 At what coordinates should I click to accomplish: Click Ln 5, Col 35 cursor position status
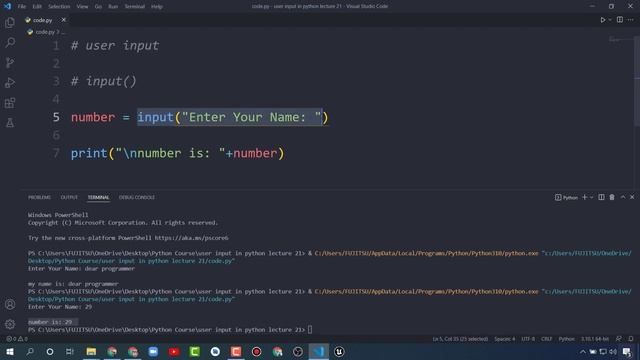tap(460, 339)
